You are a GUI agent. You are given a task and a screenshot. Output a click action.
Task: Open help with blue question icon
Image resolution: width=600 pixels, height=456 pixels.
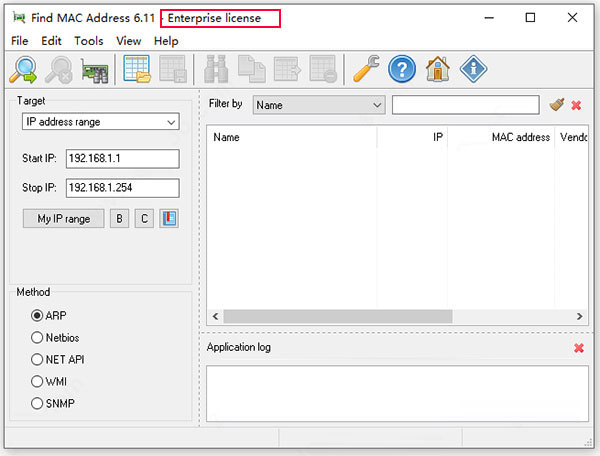(402, 69)
